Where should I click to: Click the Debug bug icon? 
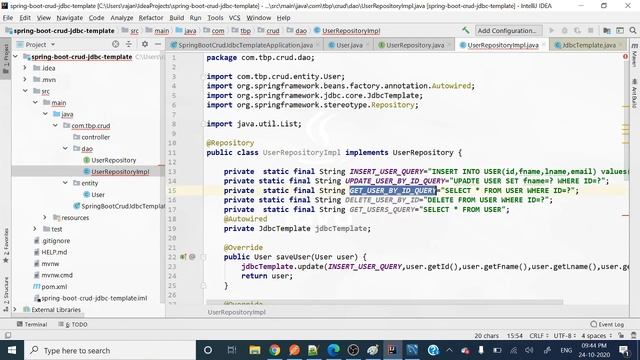[564, 31]
